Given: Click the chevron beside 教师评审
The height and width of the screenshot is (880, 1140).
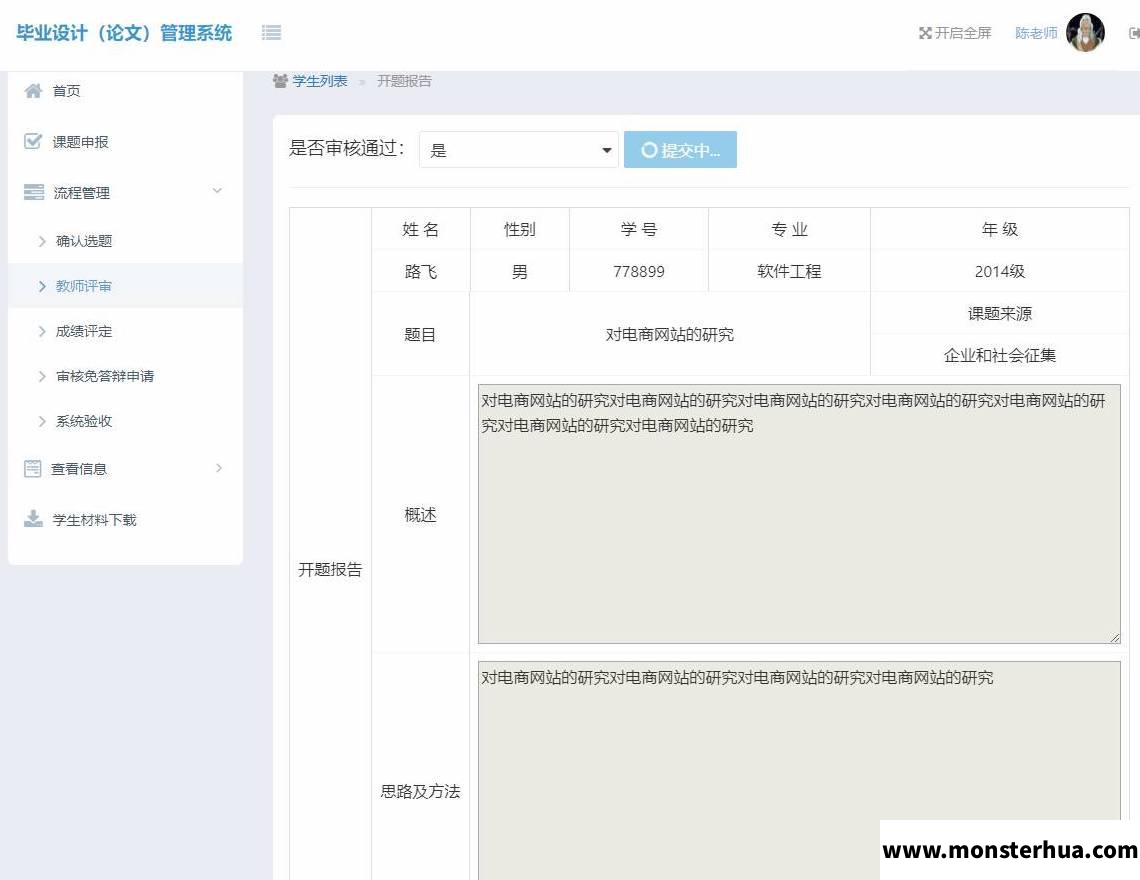Looking at the screenshot, I should coord(42,287).
